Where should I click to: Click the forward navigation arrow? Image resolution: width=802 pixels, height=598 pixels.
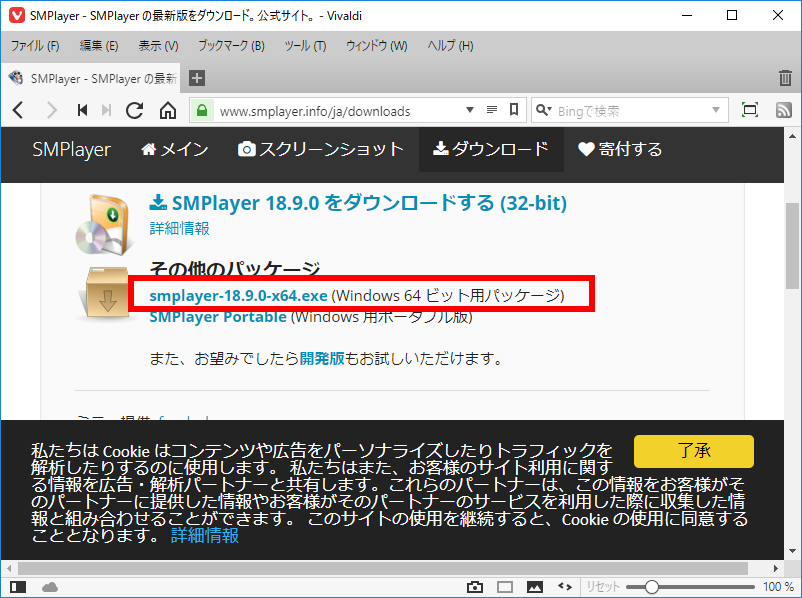[x=51, y=110]
